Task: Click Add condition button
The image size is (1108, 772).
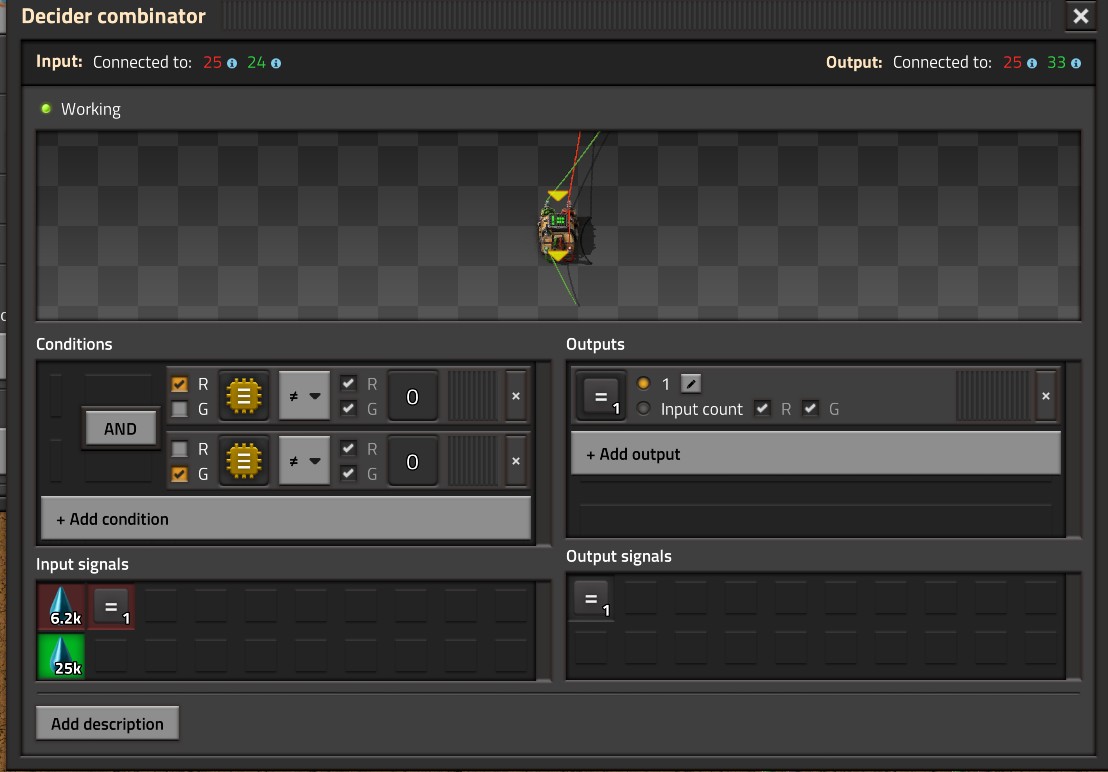Action: pyautogui.click(x=286, y=519)
